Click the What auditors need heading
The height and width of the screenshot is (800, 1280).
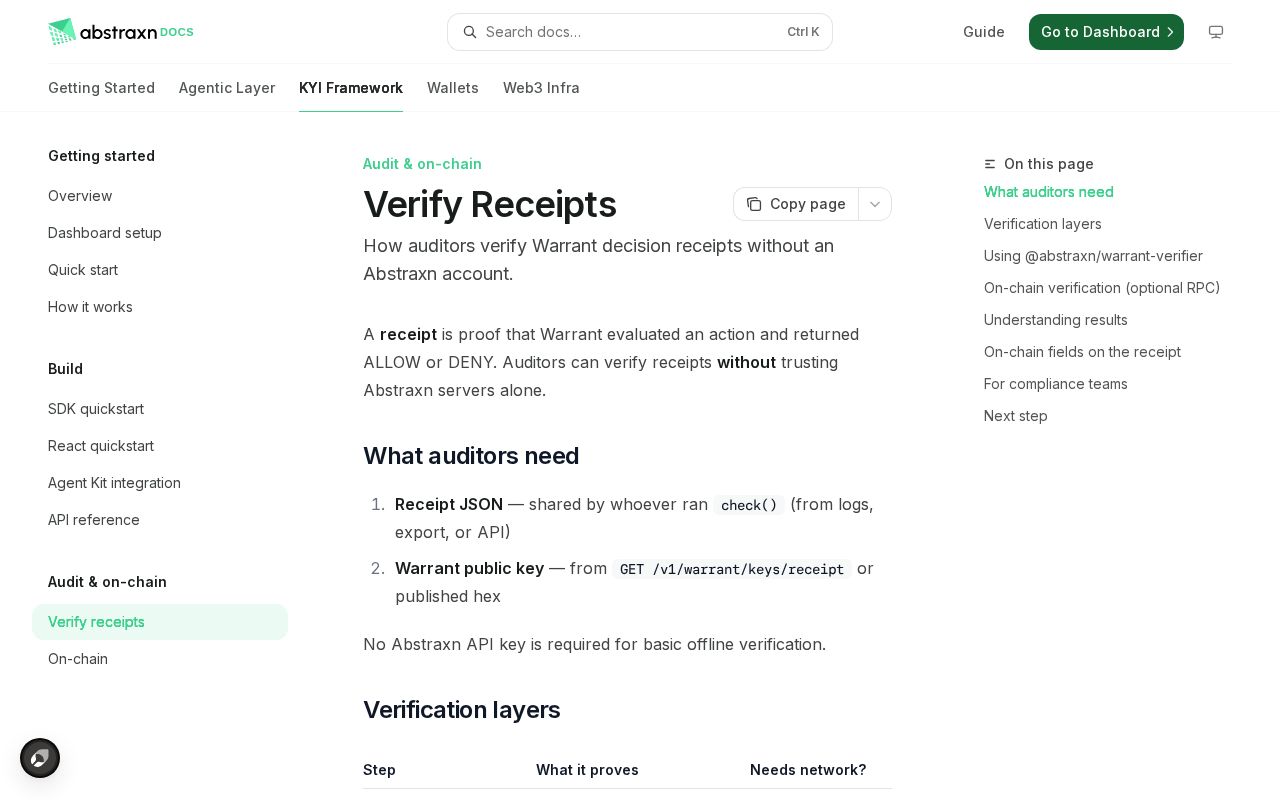[471, 456]
